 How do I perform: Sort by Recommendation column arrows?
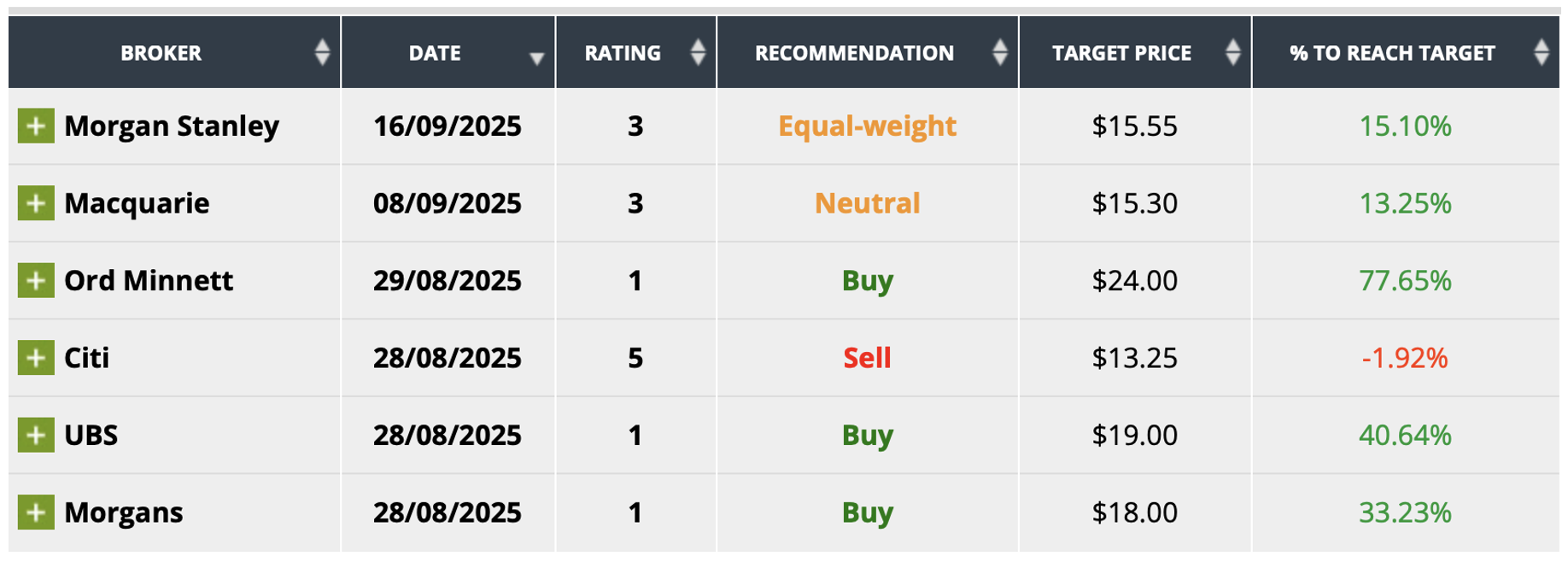pos(1000,53)
